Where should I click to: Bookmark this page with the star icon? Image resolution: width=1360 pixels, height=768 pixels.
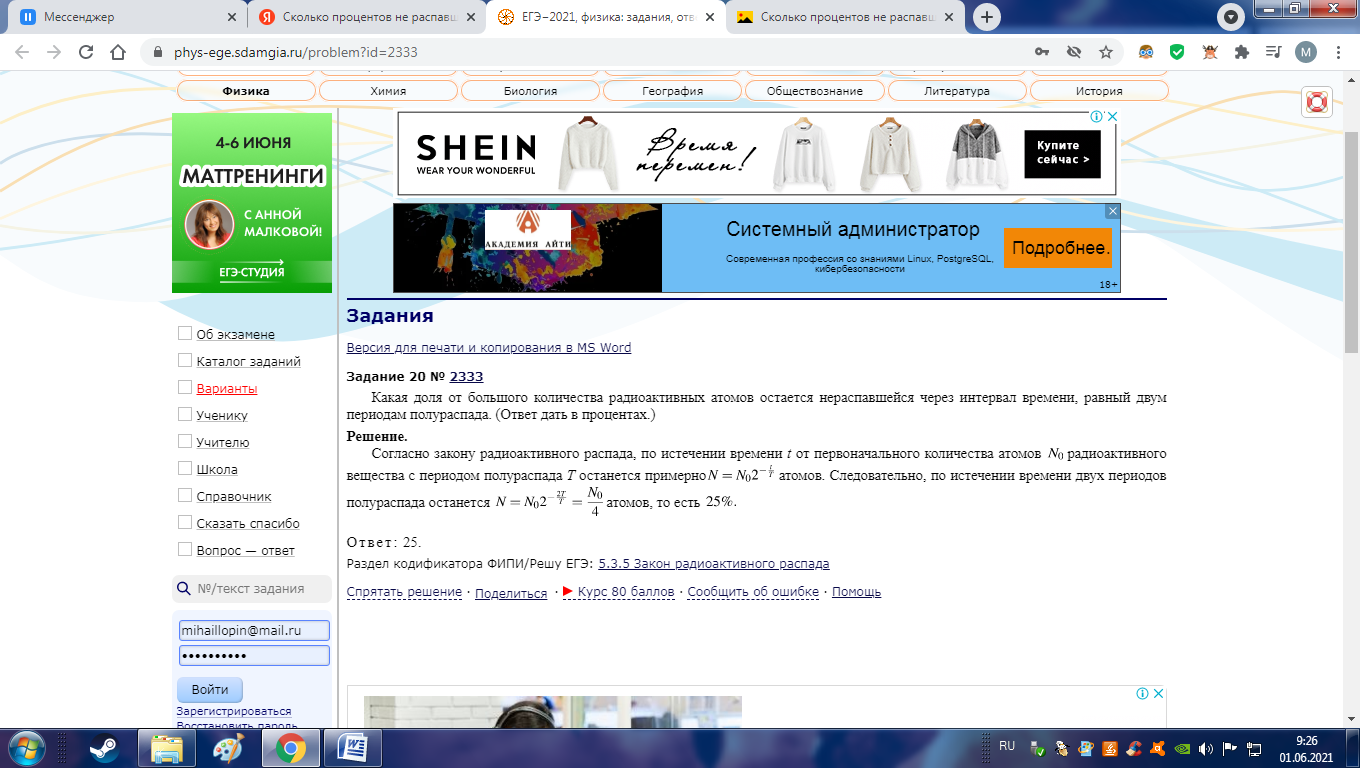pos(1105,52)
